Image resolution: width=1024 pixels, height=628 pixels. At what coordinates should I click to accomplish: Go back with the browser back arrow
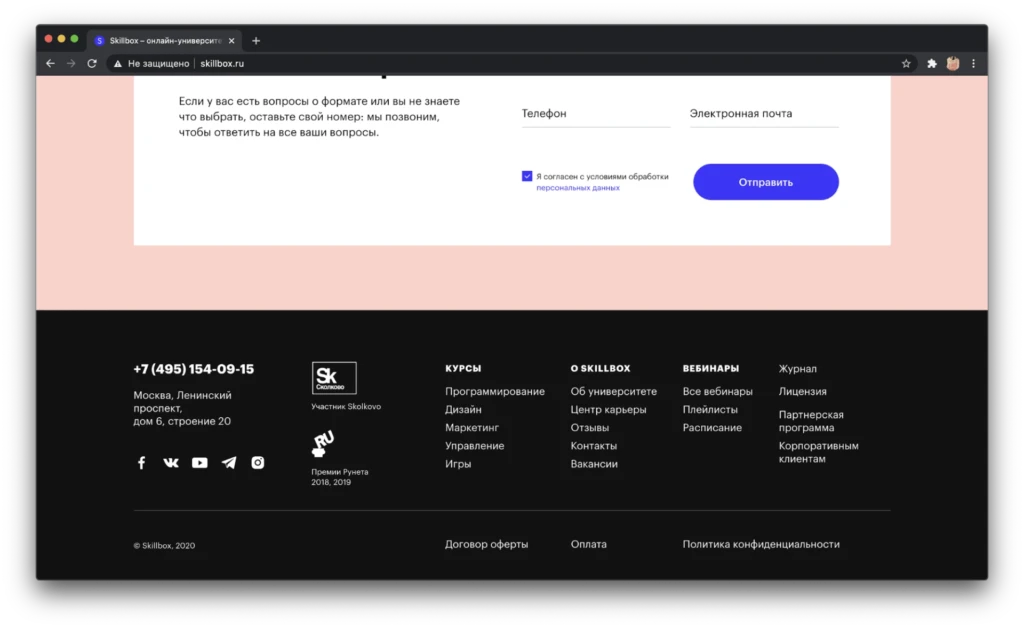pos(50,63)
